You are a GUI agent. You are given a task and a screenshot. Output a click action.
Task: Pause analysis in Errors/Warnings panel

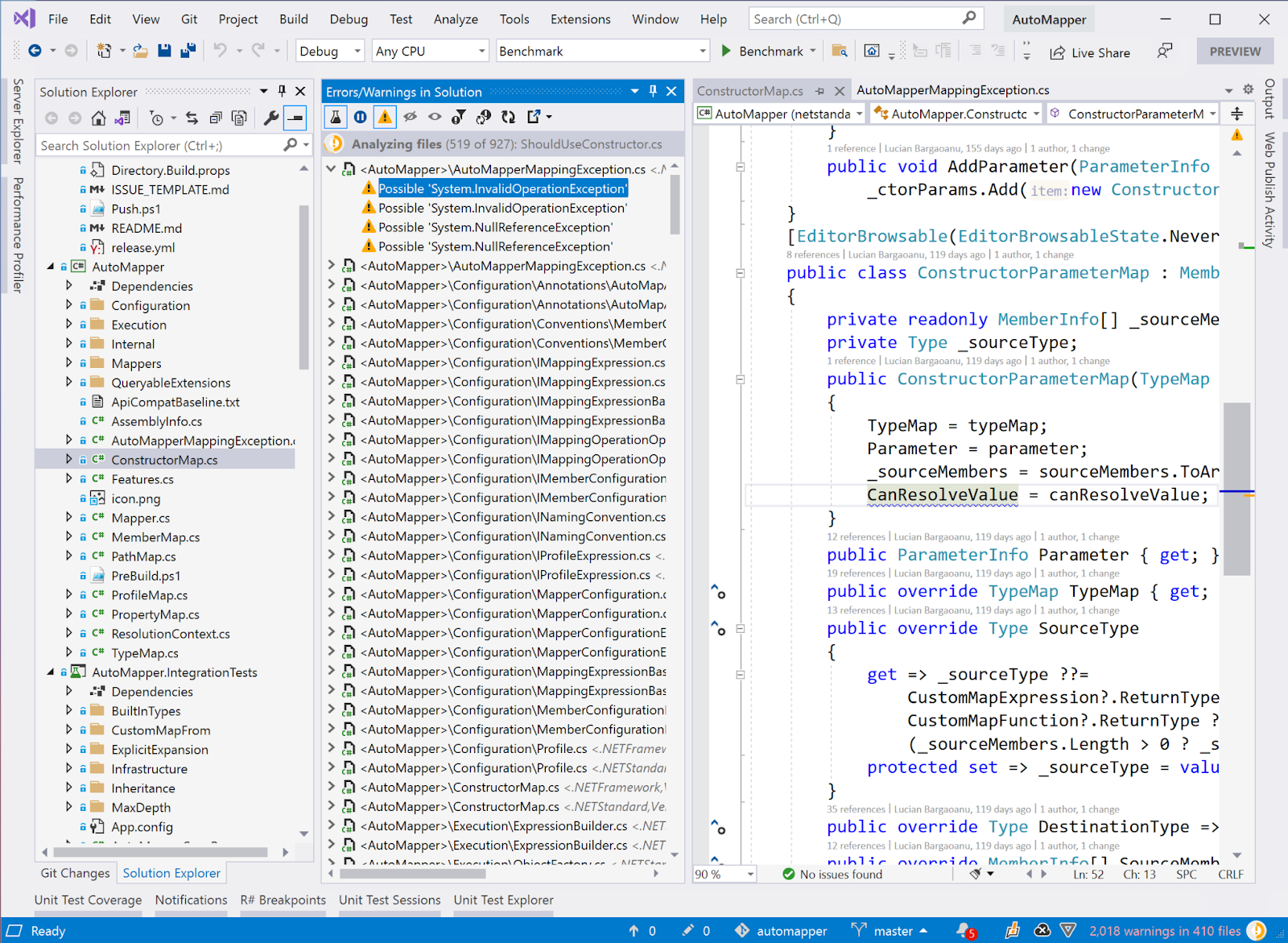(361, 117)
